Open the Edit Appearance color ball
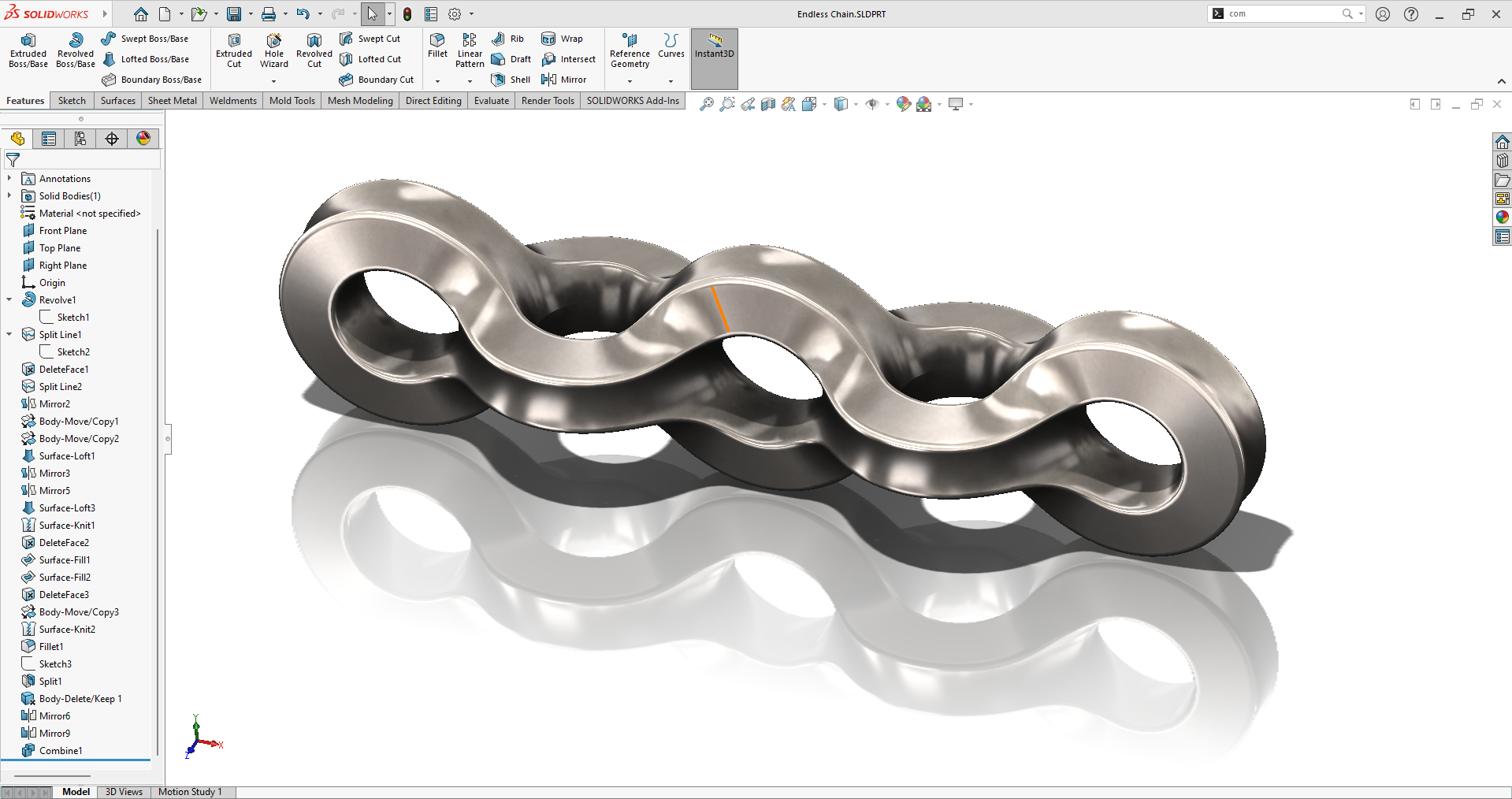 [904, 104]
